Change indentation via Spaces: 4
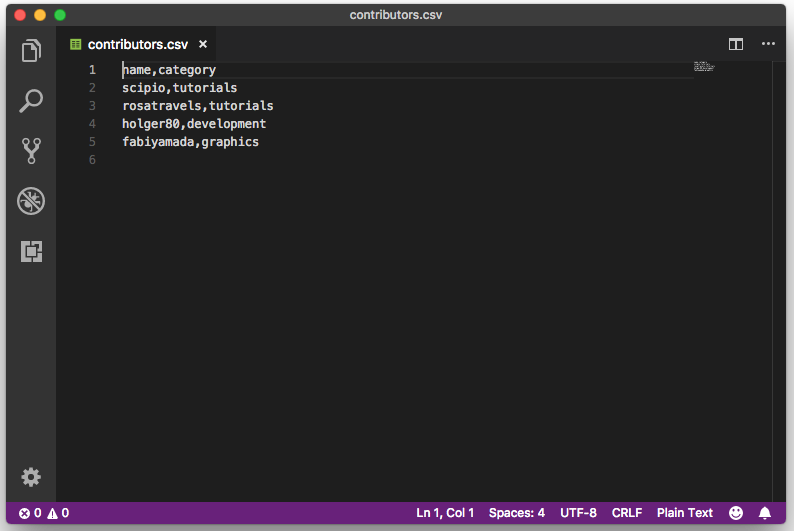 coord(517,513)
